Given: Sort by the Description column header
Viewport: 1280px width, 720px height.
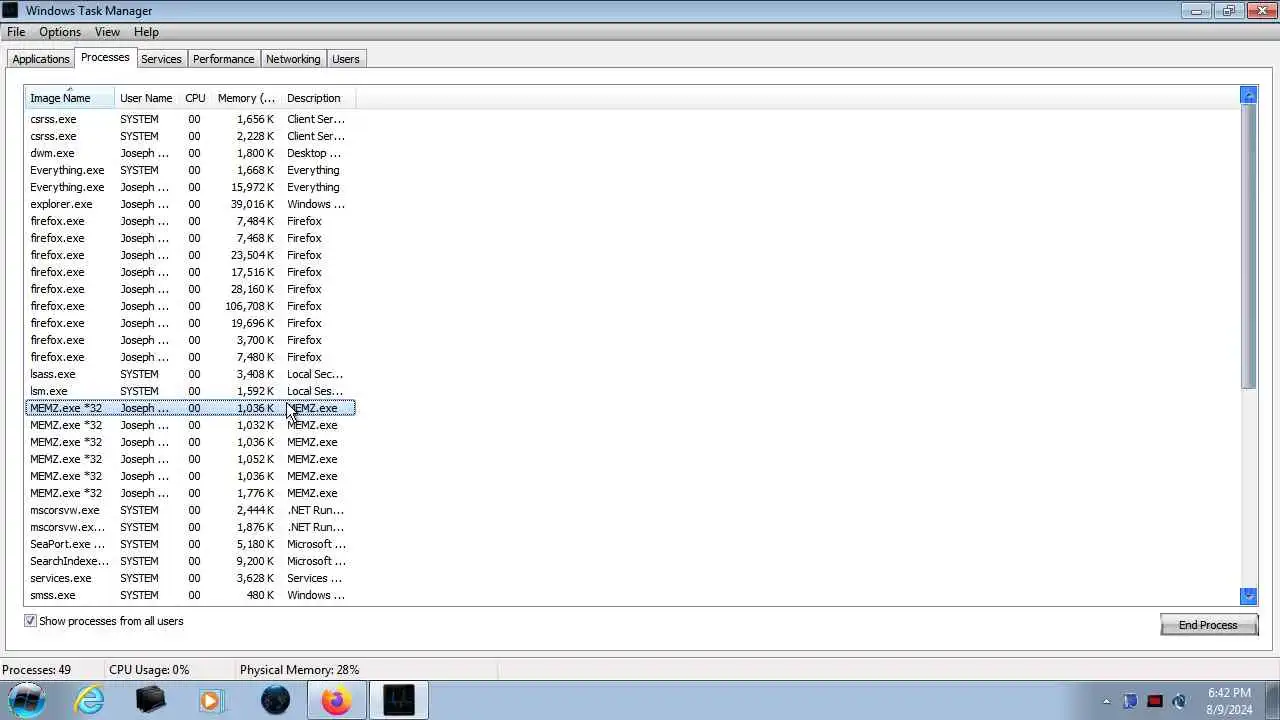Looking at the screenshot, I should (x=318, y=98).
